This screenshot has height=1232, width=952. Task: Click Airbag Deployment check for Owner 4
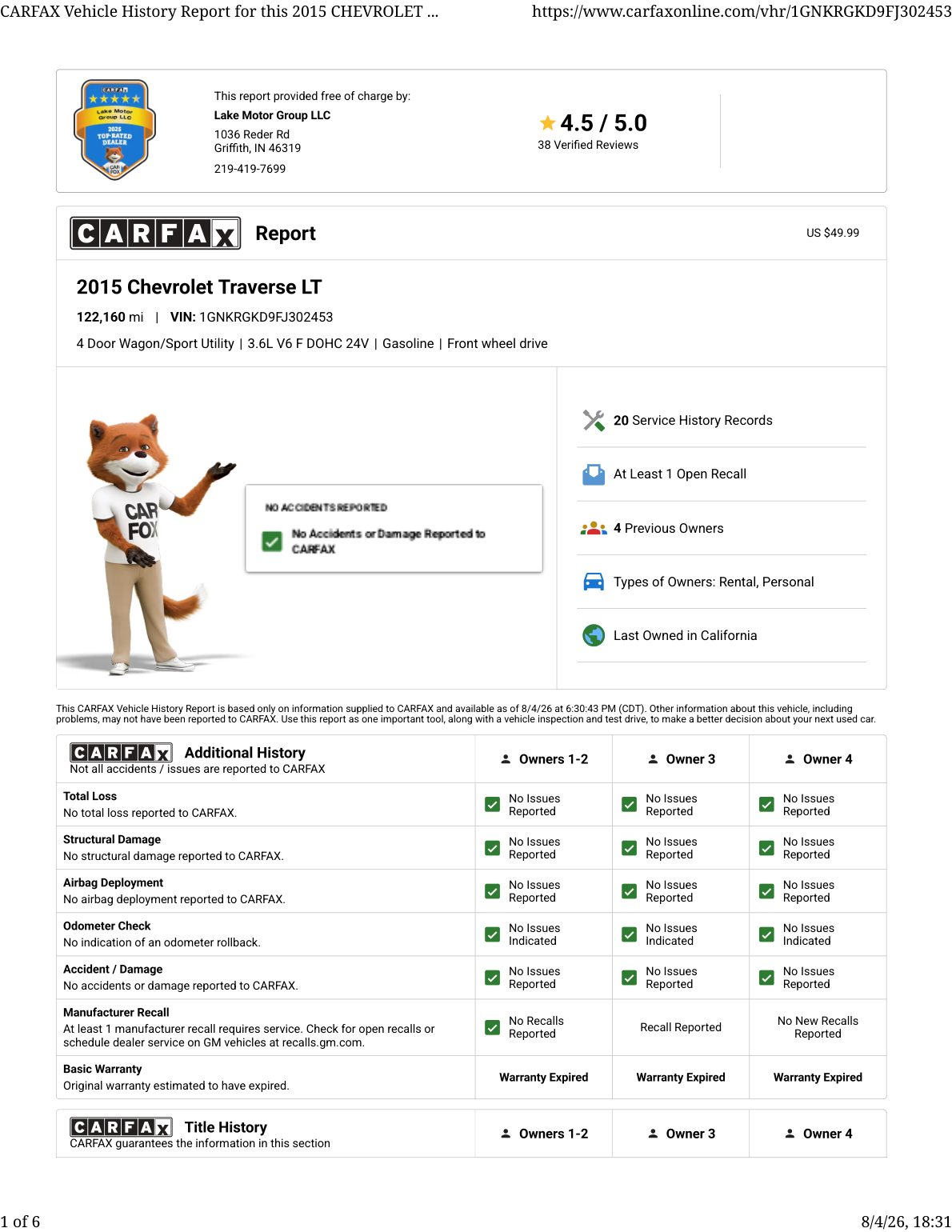click(x=766, y=891)
